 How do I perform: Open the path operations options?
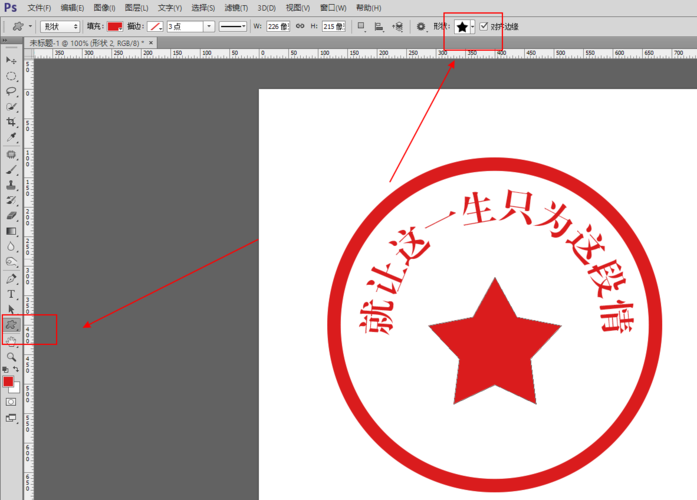pyautogui.click(x=361, y=27)
